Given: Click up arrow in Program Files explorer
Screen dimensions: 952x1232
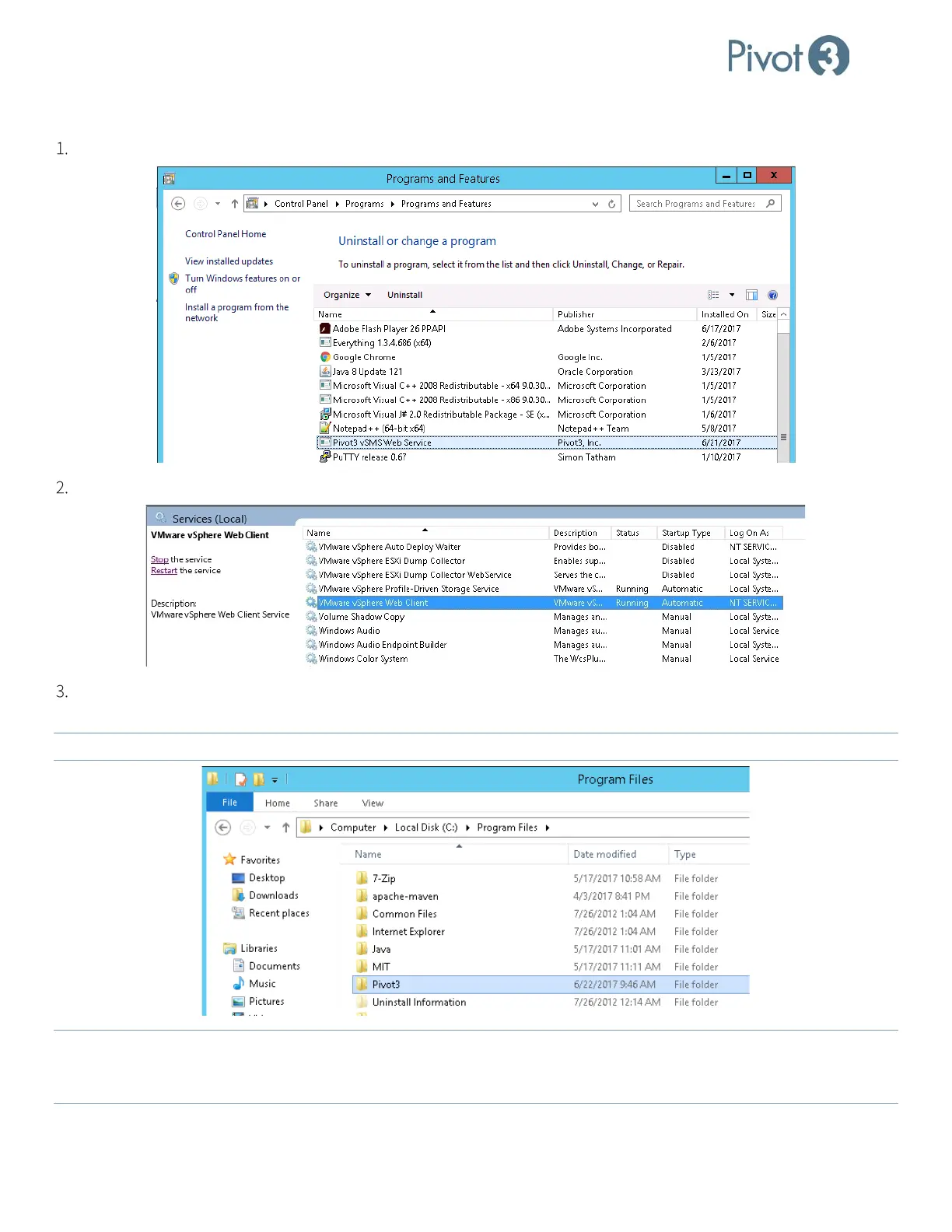Looking at the screenshot, I should (285, 828).
